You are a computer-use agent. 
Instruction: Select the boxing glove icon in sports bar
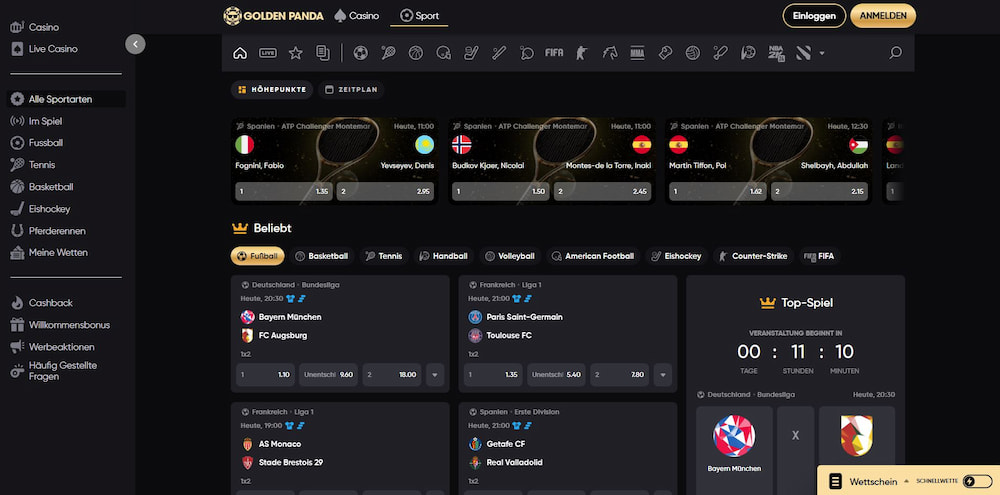[665, 53]
